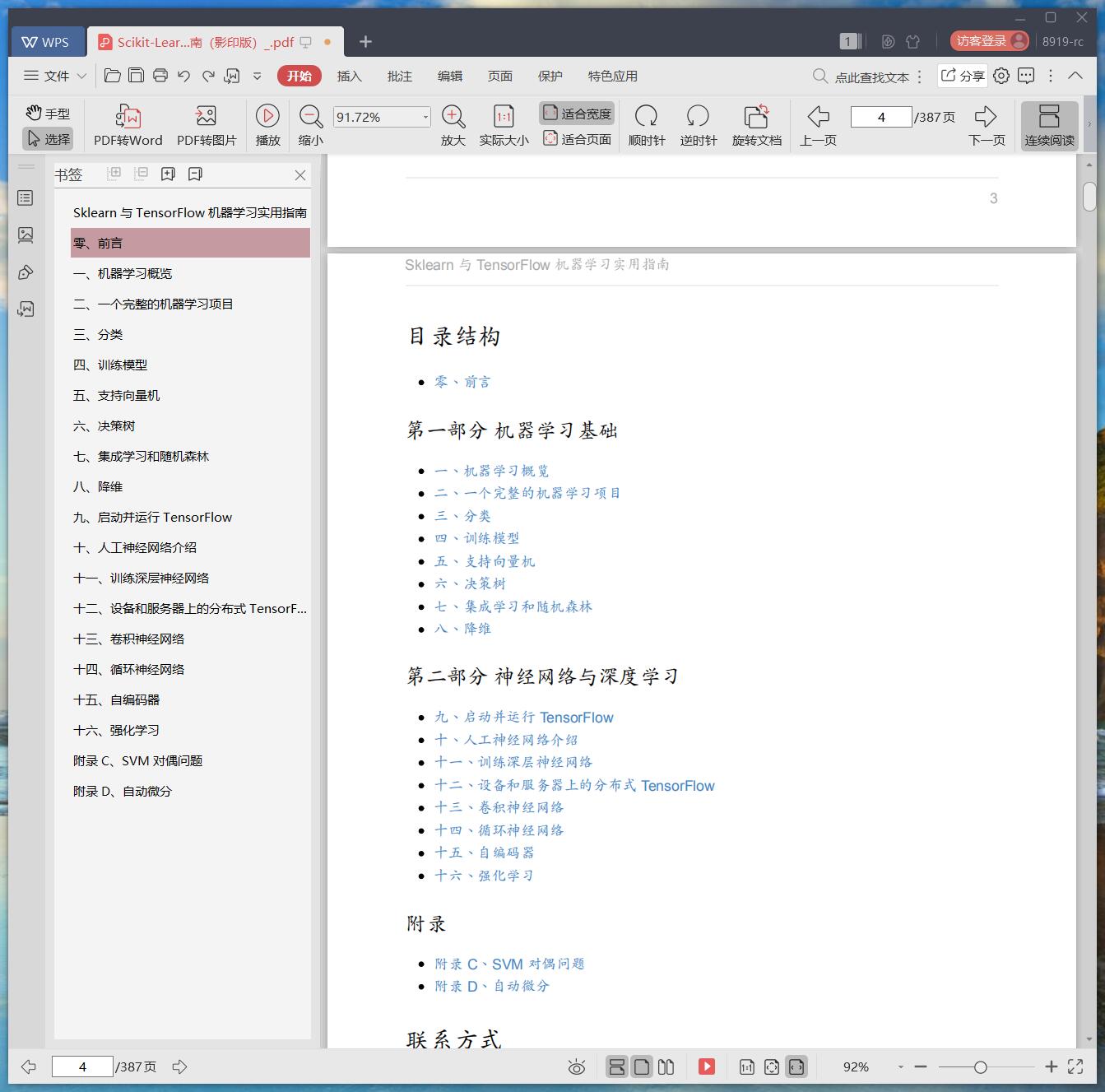1105x1092 pixels.
Task: Open the outline list icon in sidebar
Action: coord(26,198)
